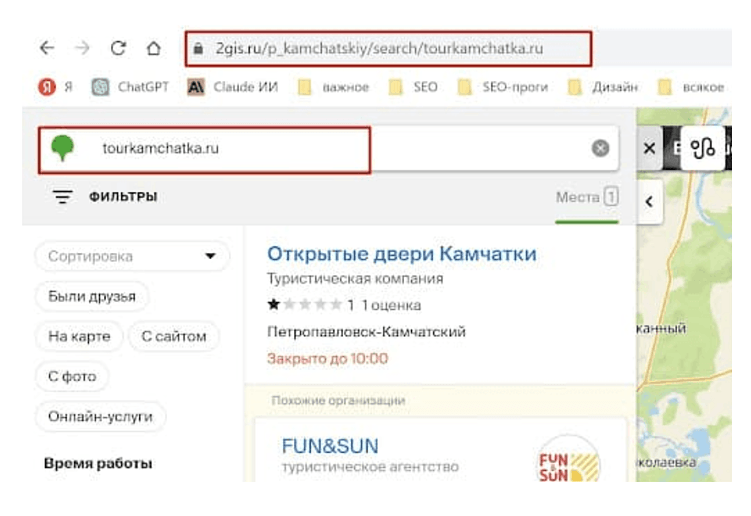Viewport: 751px width, 516px height.
Task: Click the Туристическая компания category text
Action: point(355,279)
